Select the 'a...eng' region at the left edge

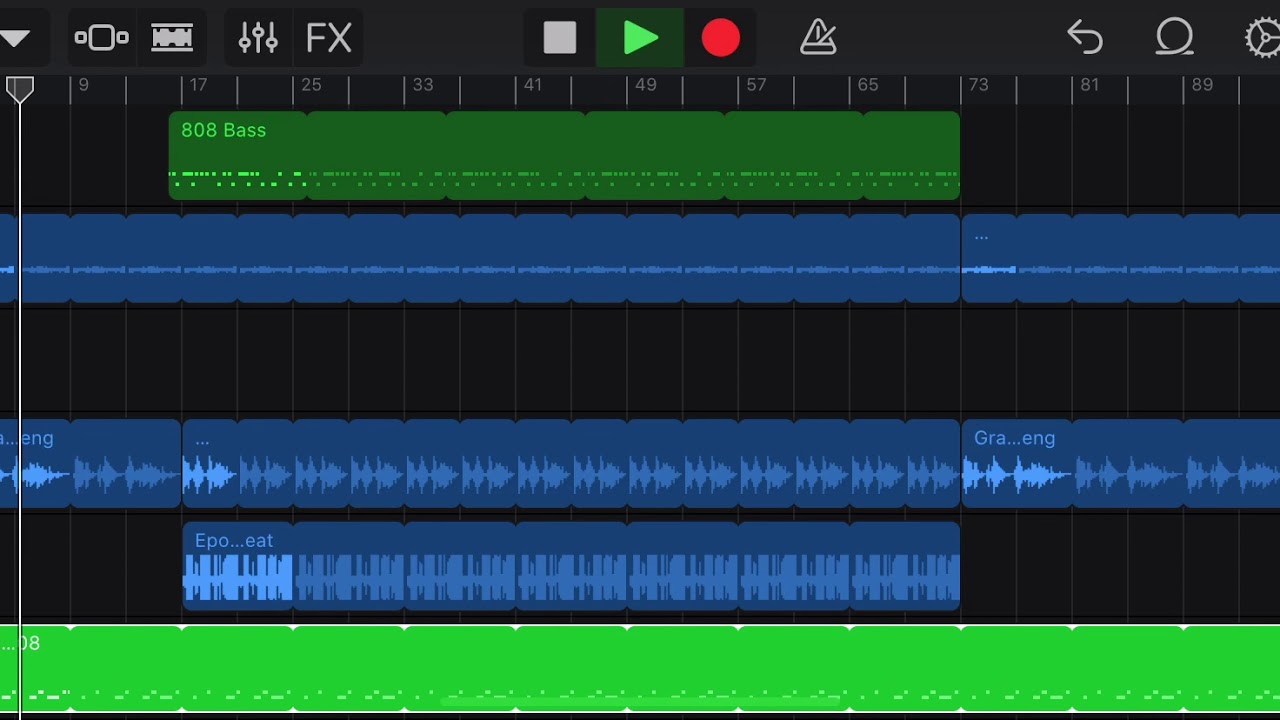click(x=90, y=464)
